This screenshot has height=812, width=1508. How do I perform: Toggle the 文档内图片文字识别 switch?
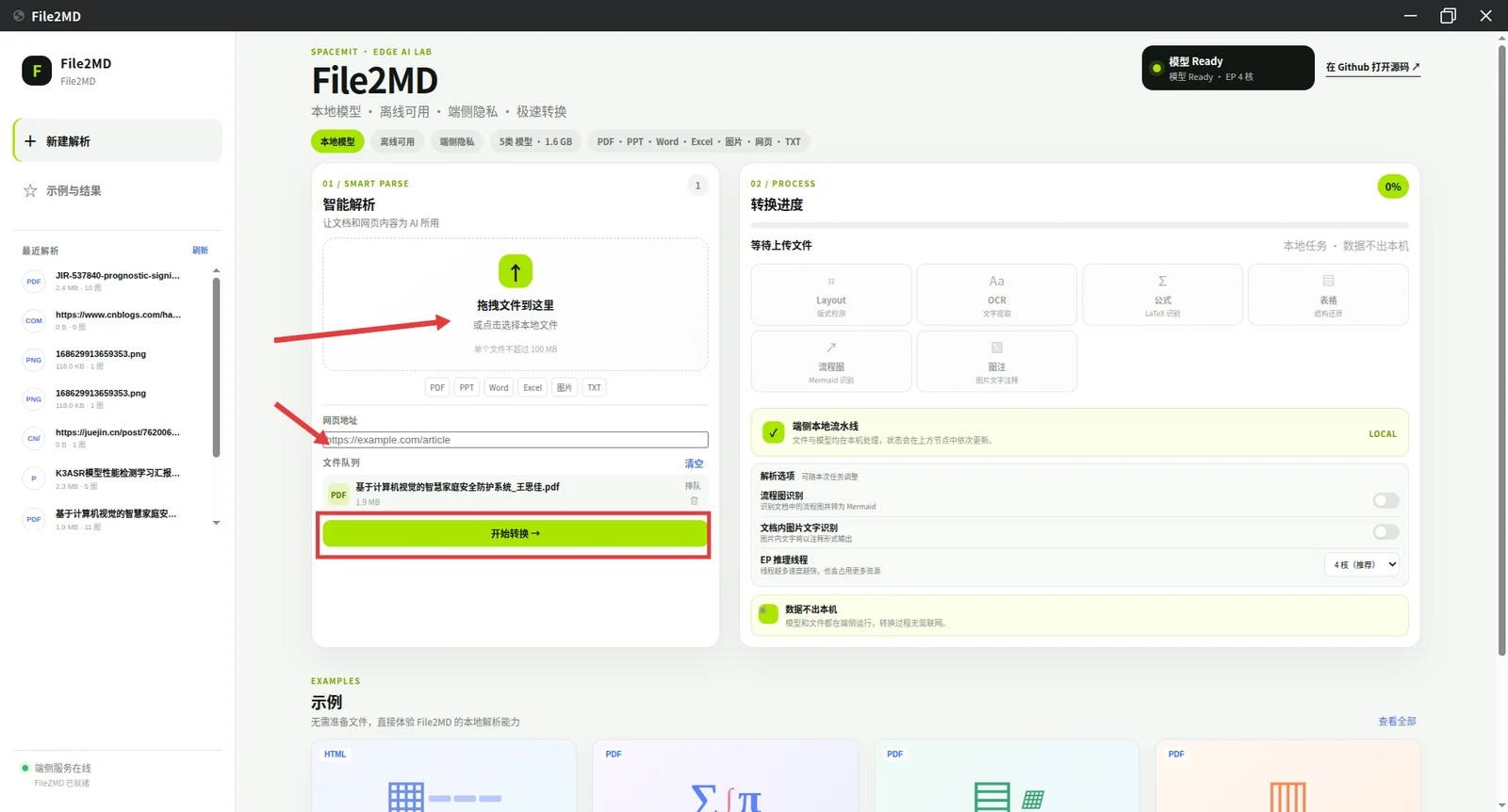(x=1385, y=532)
